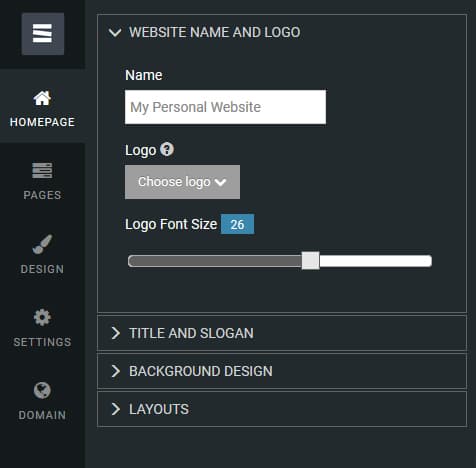Expand the Background Design section

pyautogui.click(x=282, y=371)
